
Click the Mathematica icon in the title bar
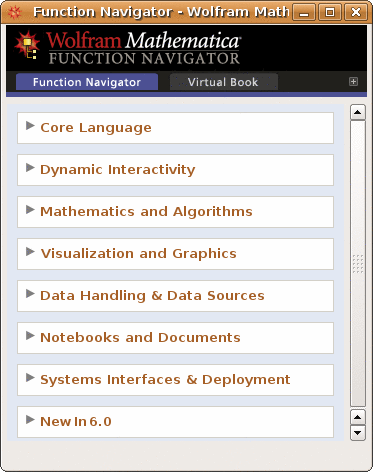(14, 12)
